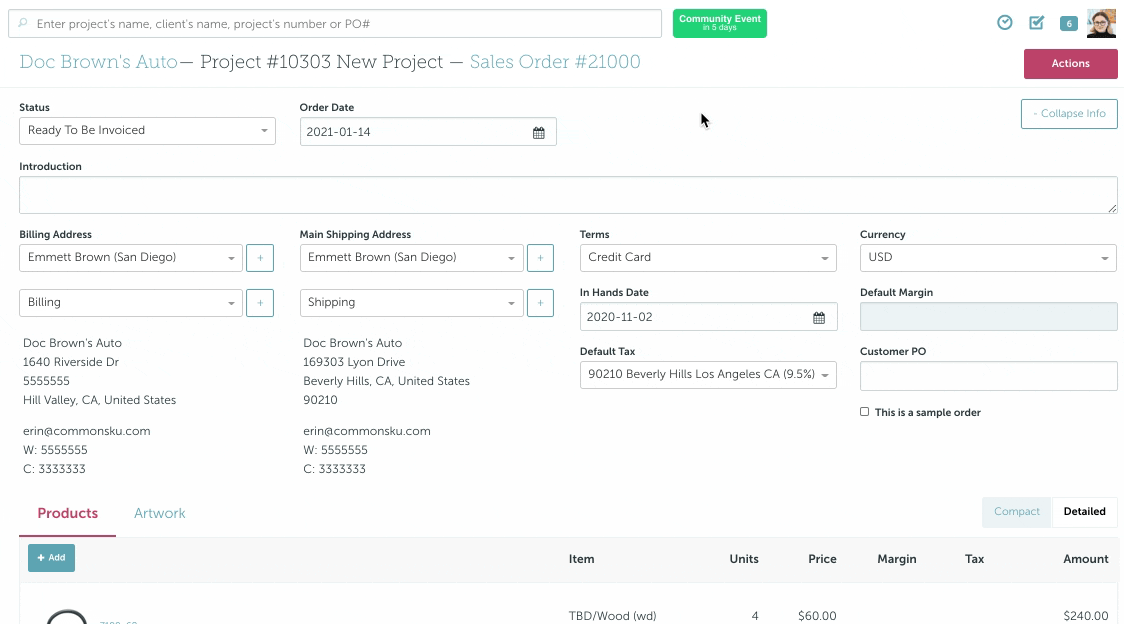Image resolution: width=1124 pixels, height=624 pixels.
Task: Switch to Detailed product view
Action: click(x=1084, y=512)
